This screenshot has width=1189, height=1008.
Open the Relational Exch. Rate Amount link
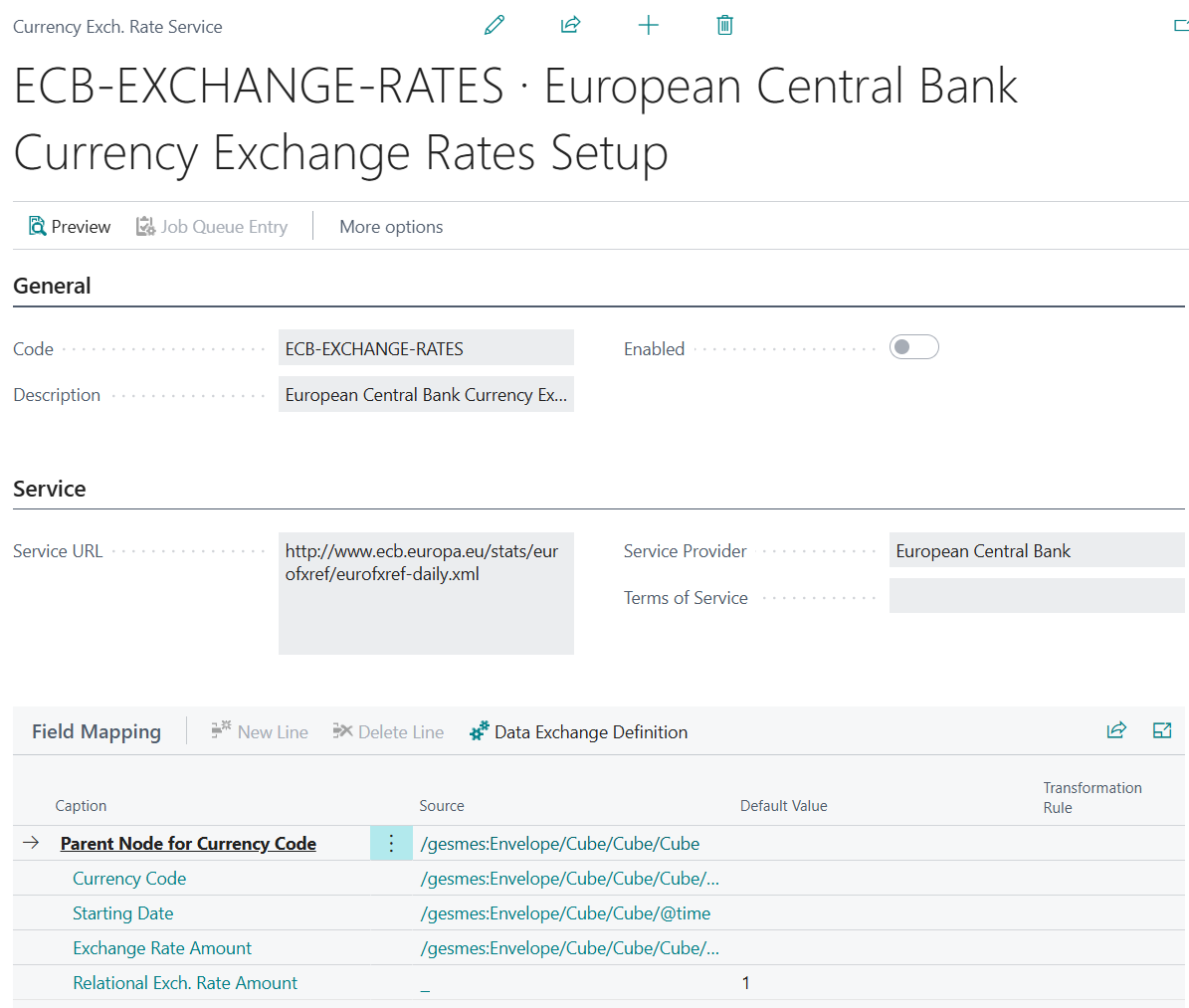coord(185,982)
